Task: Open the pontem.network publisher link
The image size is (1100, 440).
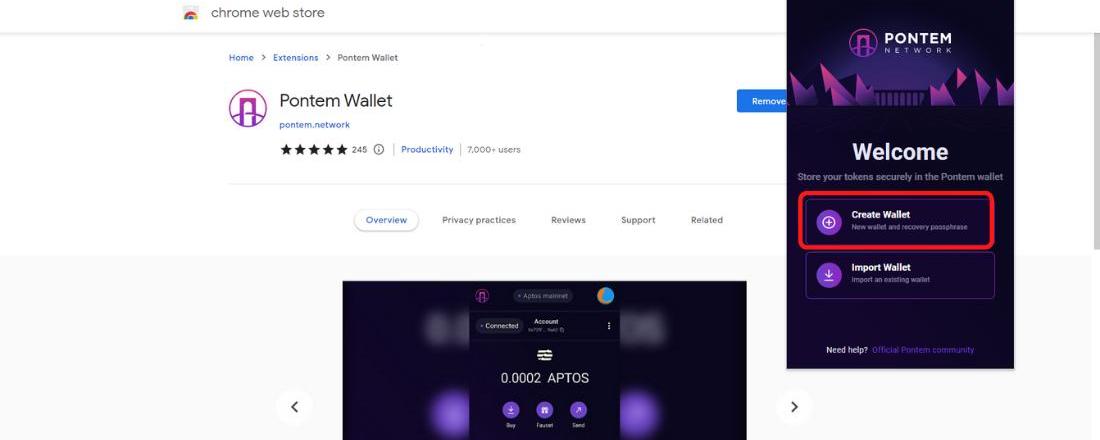Action: click(314, 125)
